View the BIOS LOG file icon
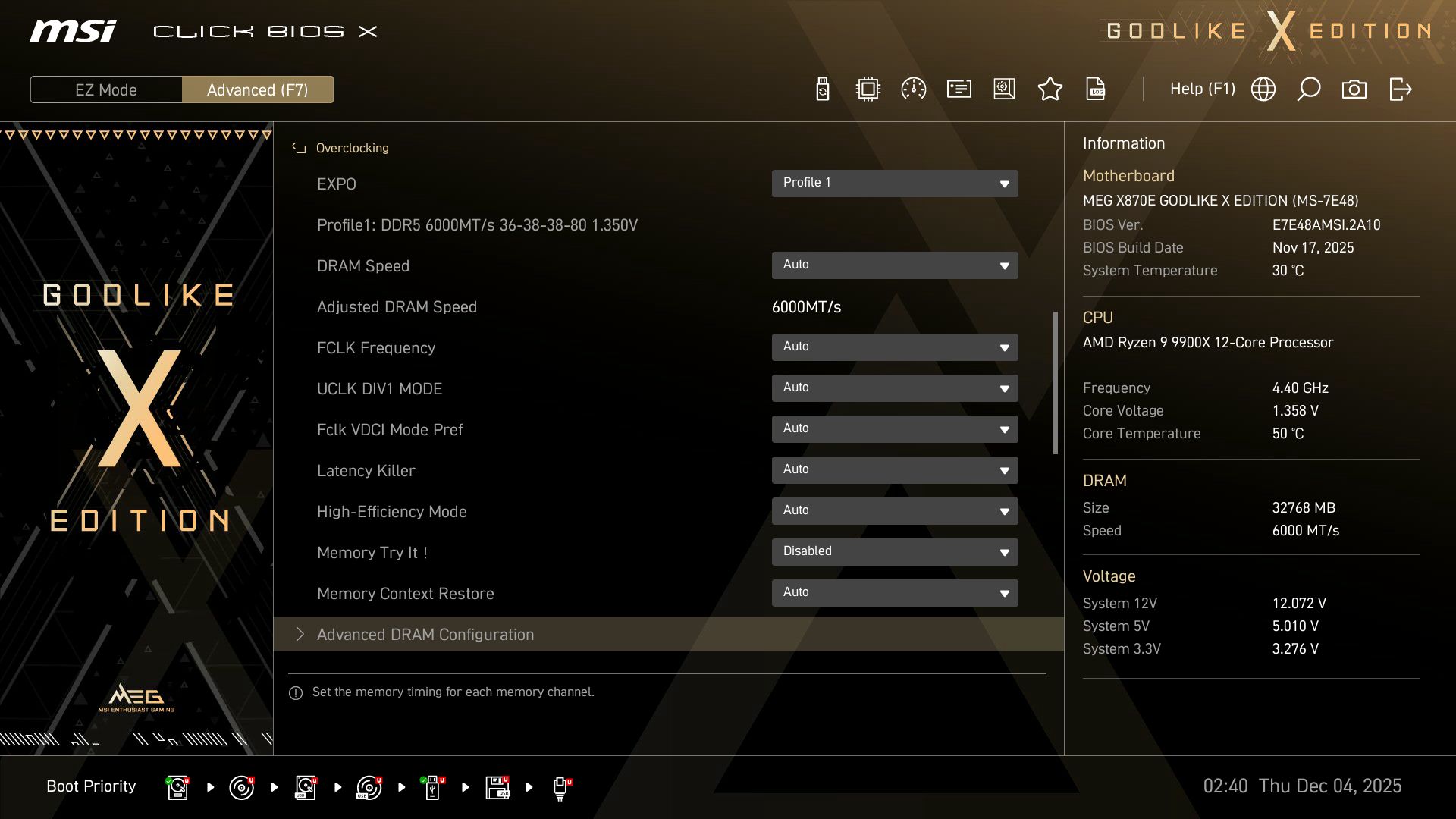 tap(1095, 89)
